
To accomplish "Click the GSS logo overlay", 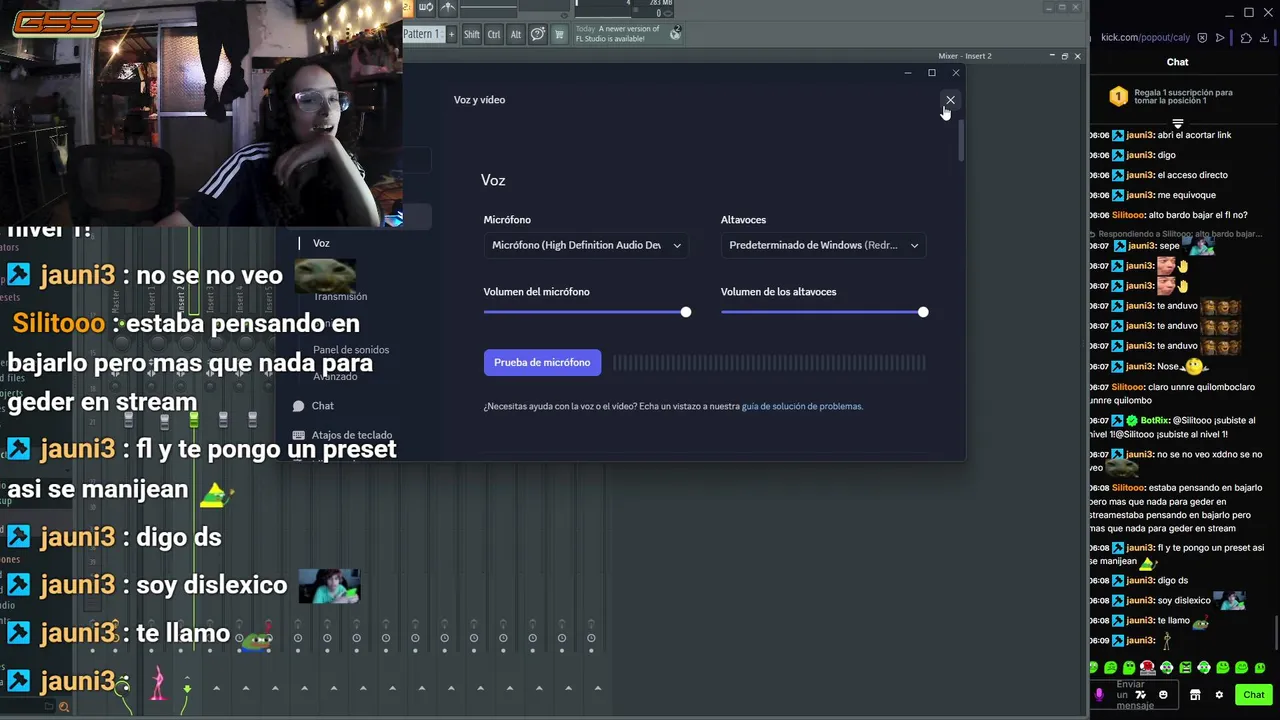I will point(58,22).
